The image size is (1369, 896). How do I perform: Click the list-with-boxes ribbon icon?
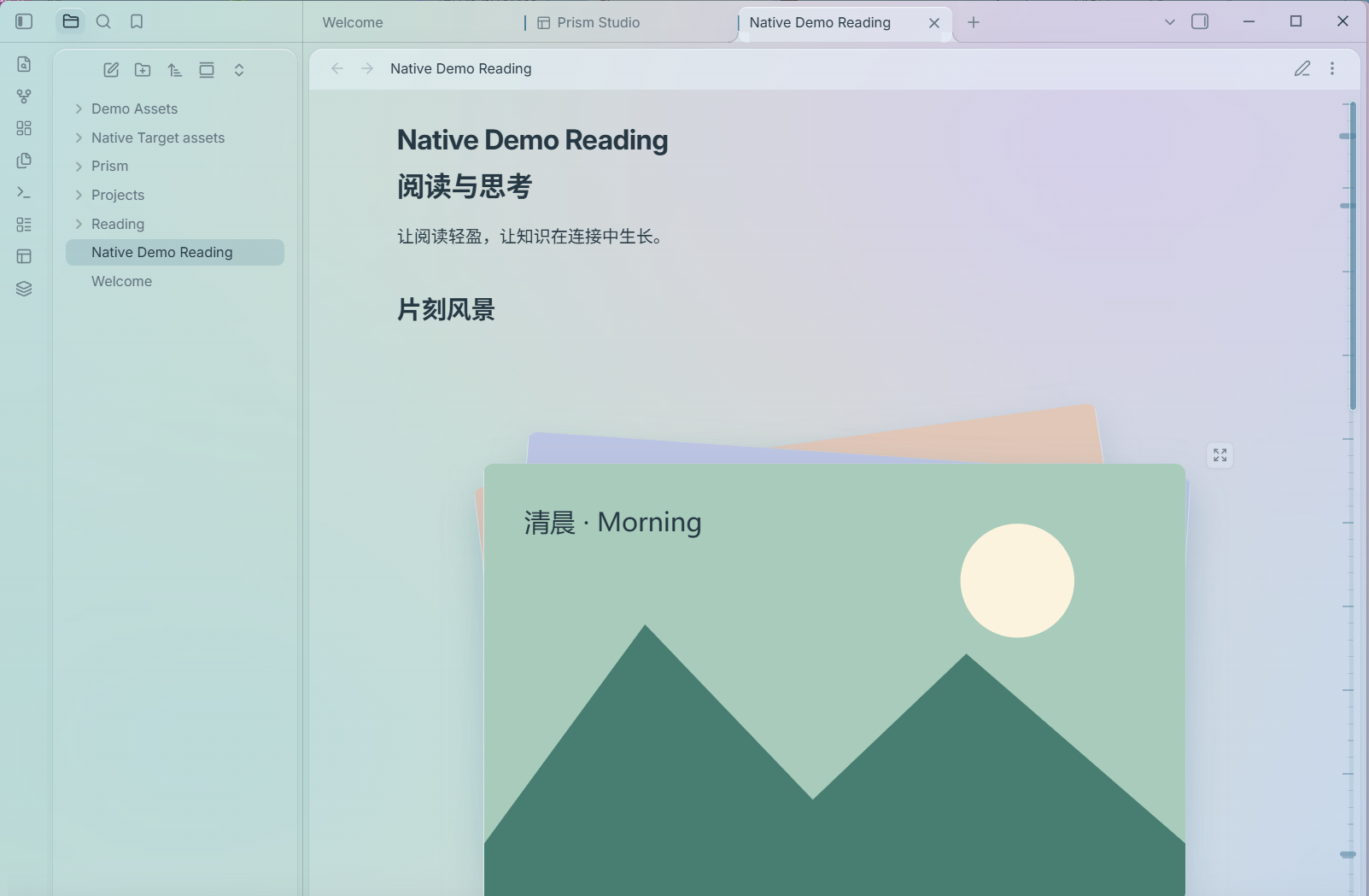click(24, 225)
